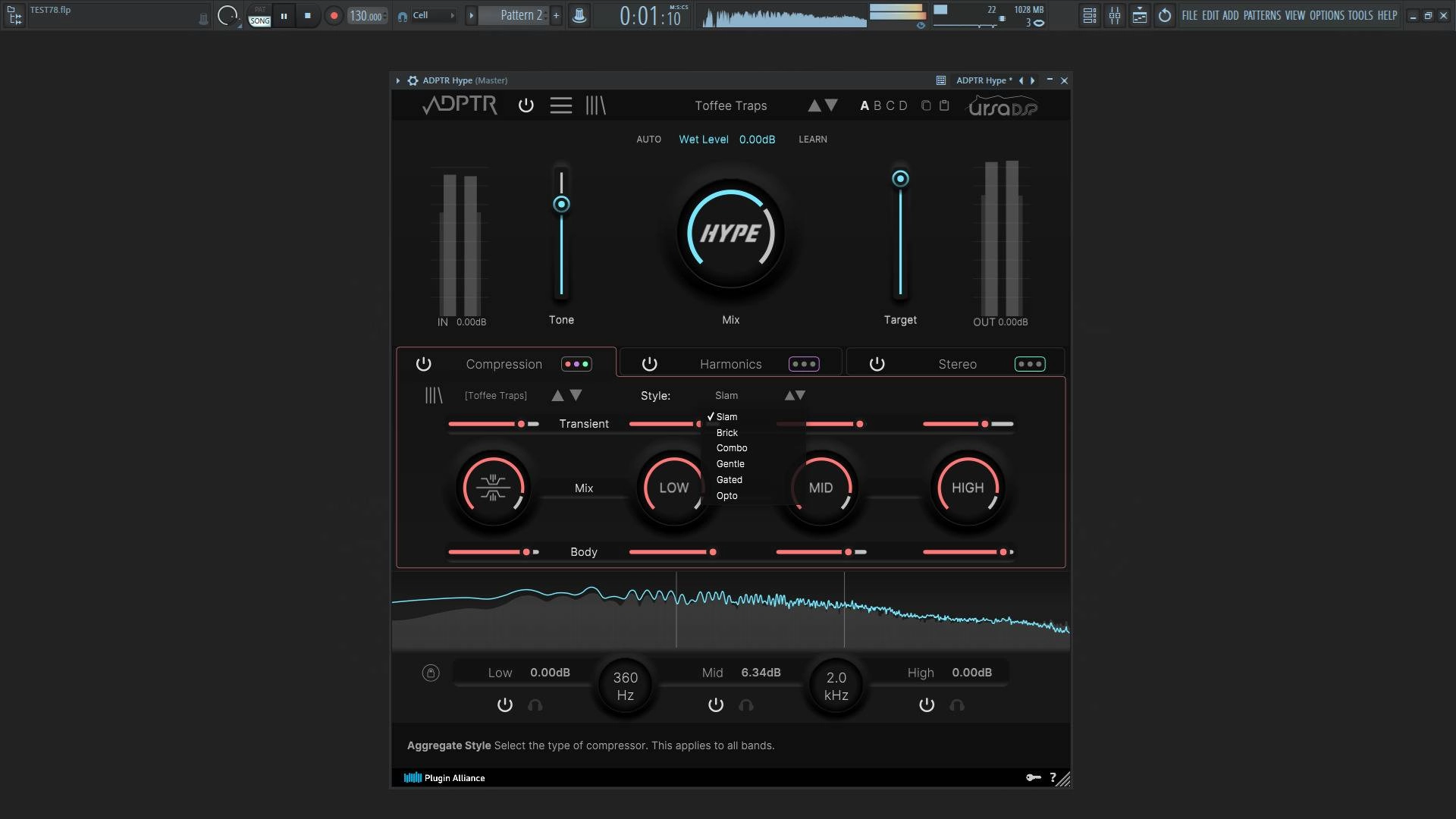Click the Mid 6.34dB gain value
This screenshot has width=1456, height=819.
click(761, 673)
